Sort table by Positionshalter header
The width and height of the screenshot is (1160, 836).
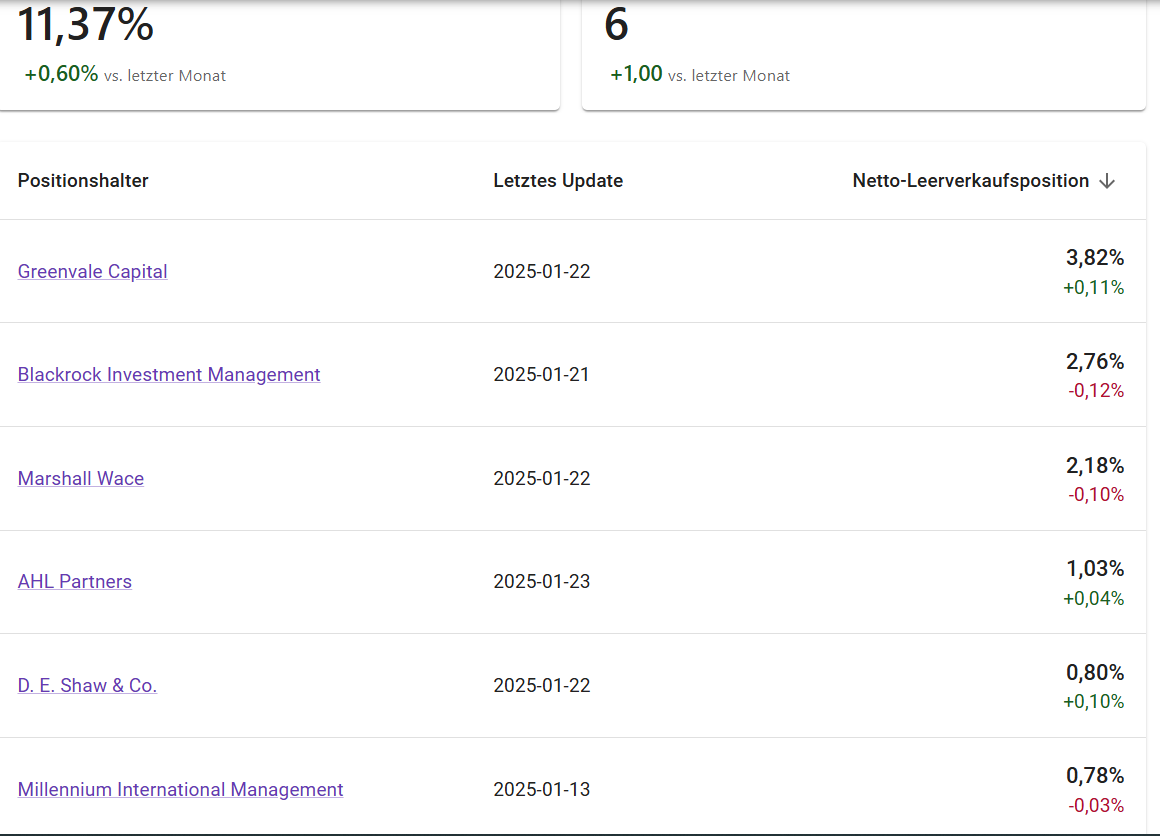click(83, 181)
